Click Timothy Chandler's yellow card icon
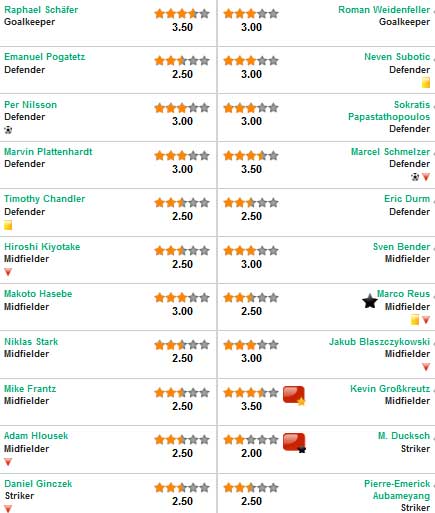Viewport: 435px width, 513px height. [x=8, y=225]
